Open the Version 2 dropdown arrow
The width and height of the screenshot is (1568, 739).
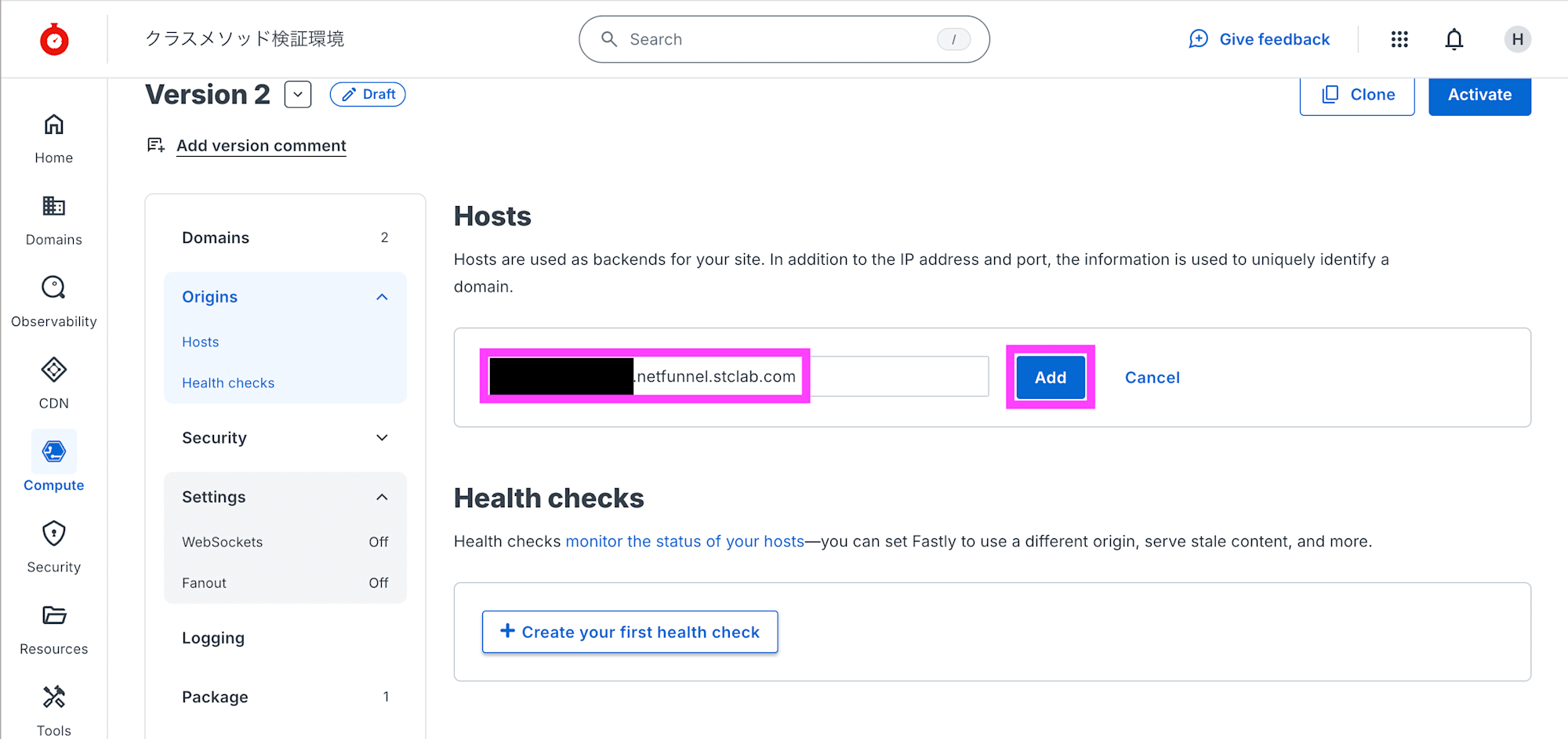coord(298,95)
